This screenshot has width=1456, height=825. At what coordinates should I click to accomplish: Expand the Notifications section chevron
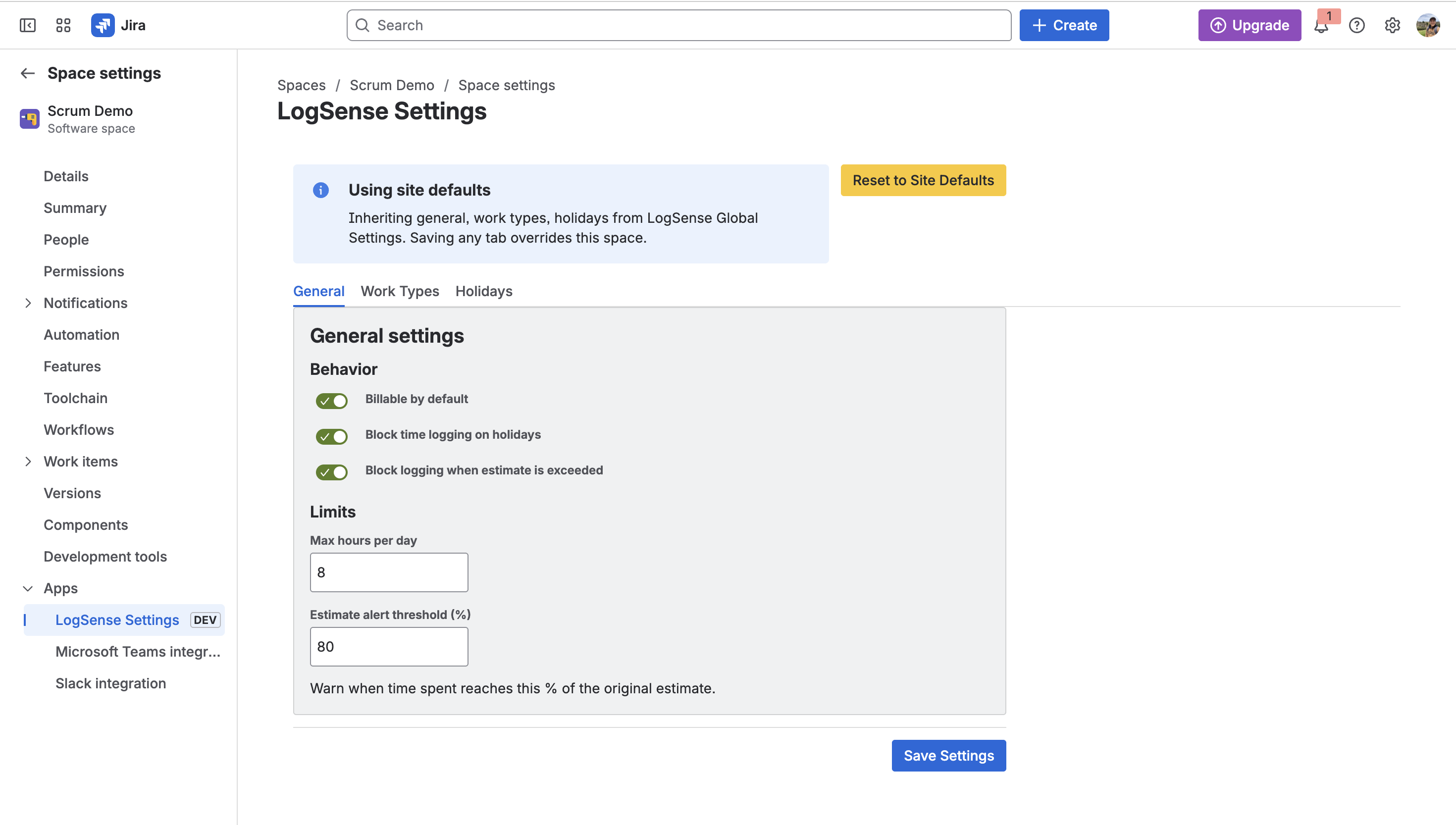tap(28, 303)
